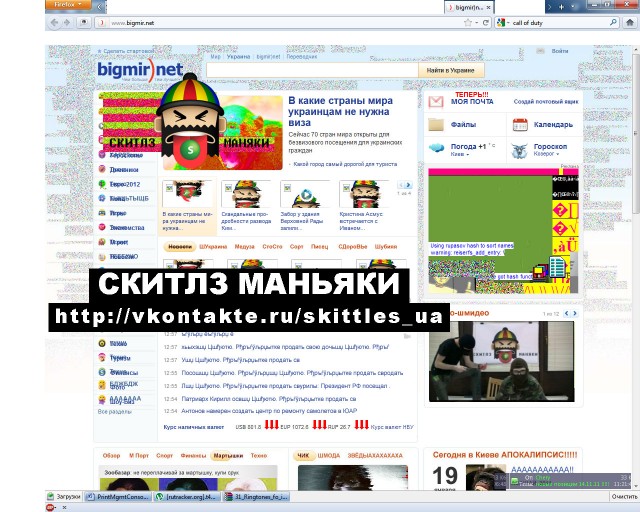Click the Гороскоп zodiac icon

[520, 150]
